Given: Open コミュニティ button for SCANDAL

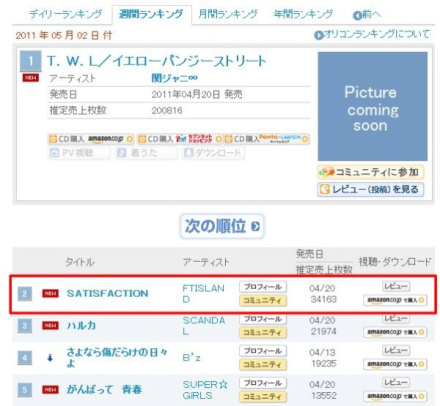Looking at the screenshot, I should pyautogui.click(x=263, y=332).
